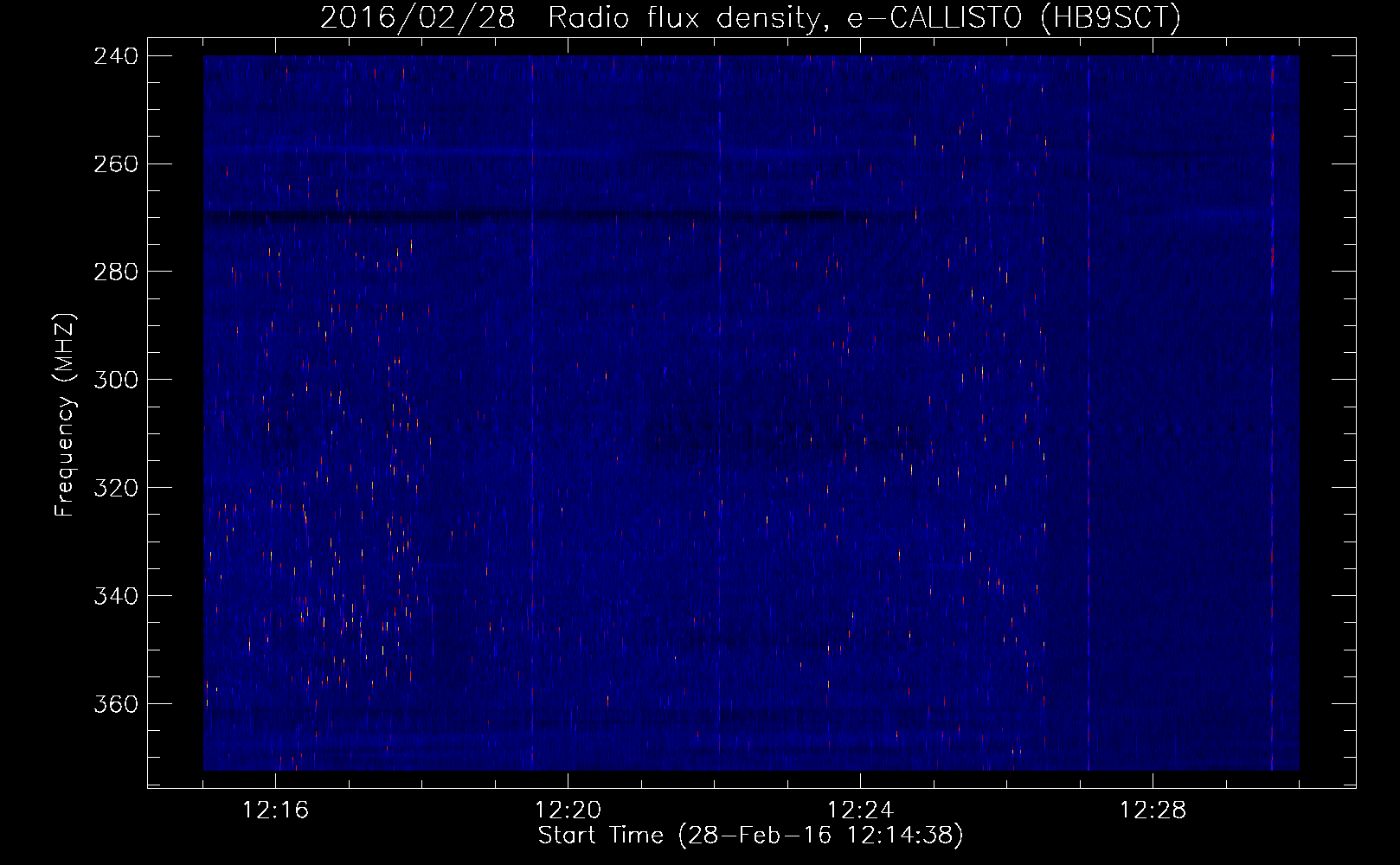Screen dimensions: 1400x865
Task: Click the 320 frequency tick label
Action: [116, 489]
